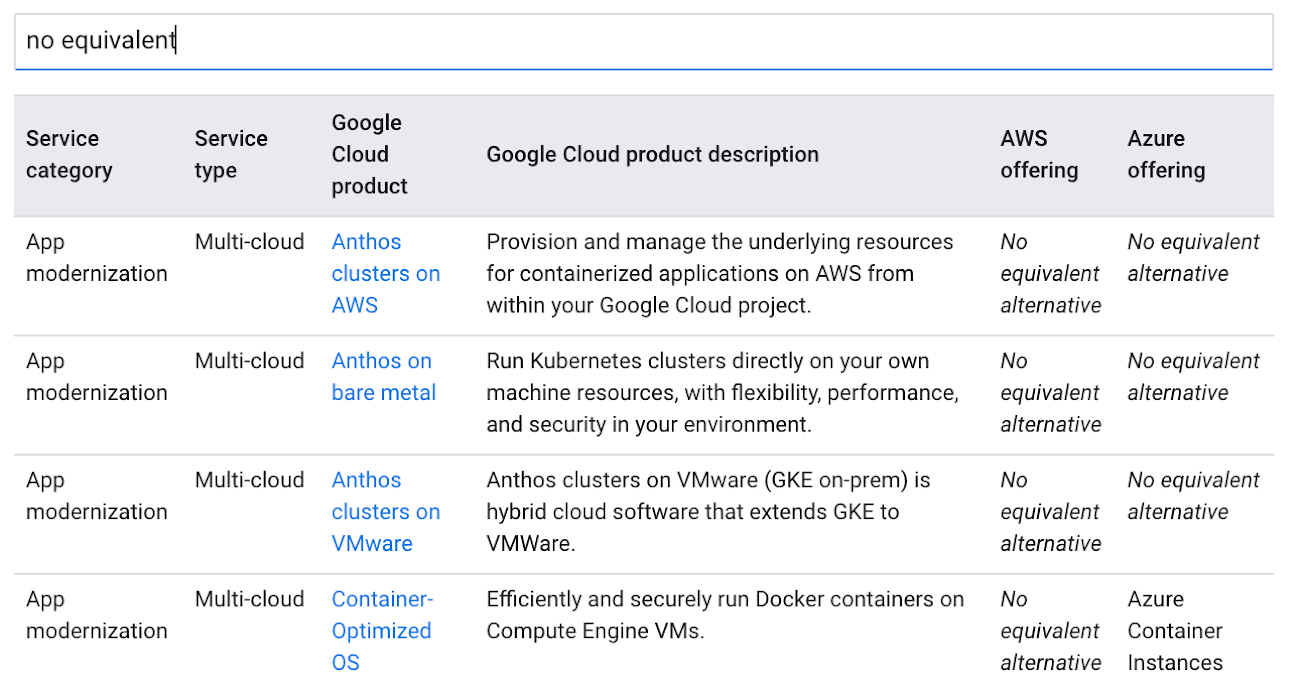This screenshot has width=1300, height=683.
Task: Click Multi-cloud in Anthos clusters on VMware row
Action: coord(250,480)
